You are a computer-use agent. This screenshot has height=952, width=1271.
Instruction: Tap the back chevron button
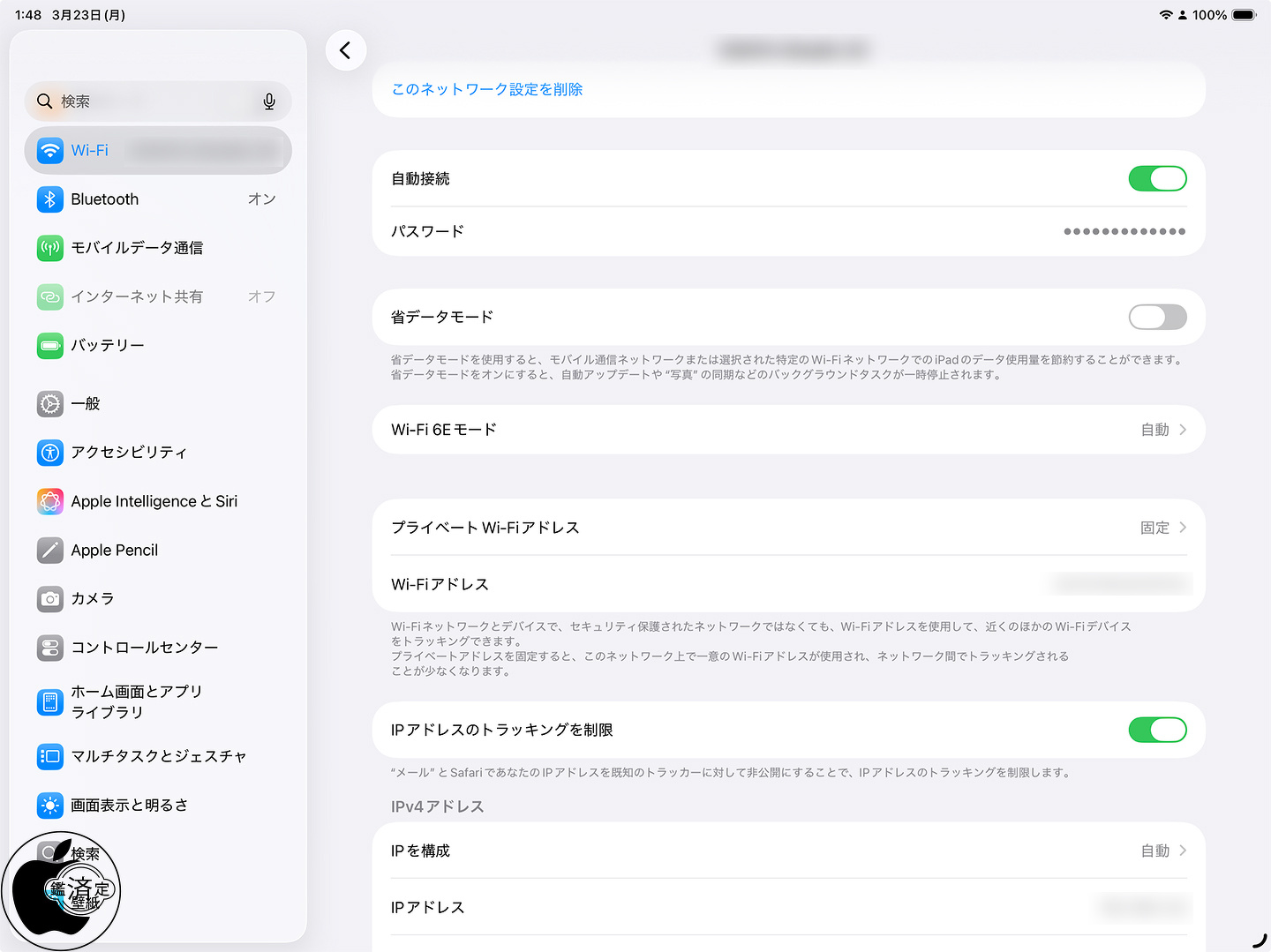[x=345, y=51]
